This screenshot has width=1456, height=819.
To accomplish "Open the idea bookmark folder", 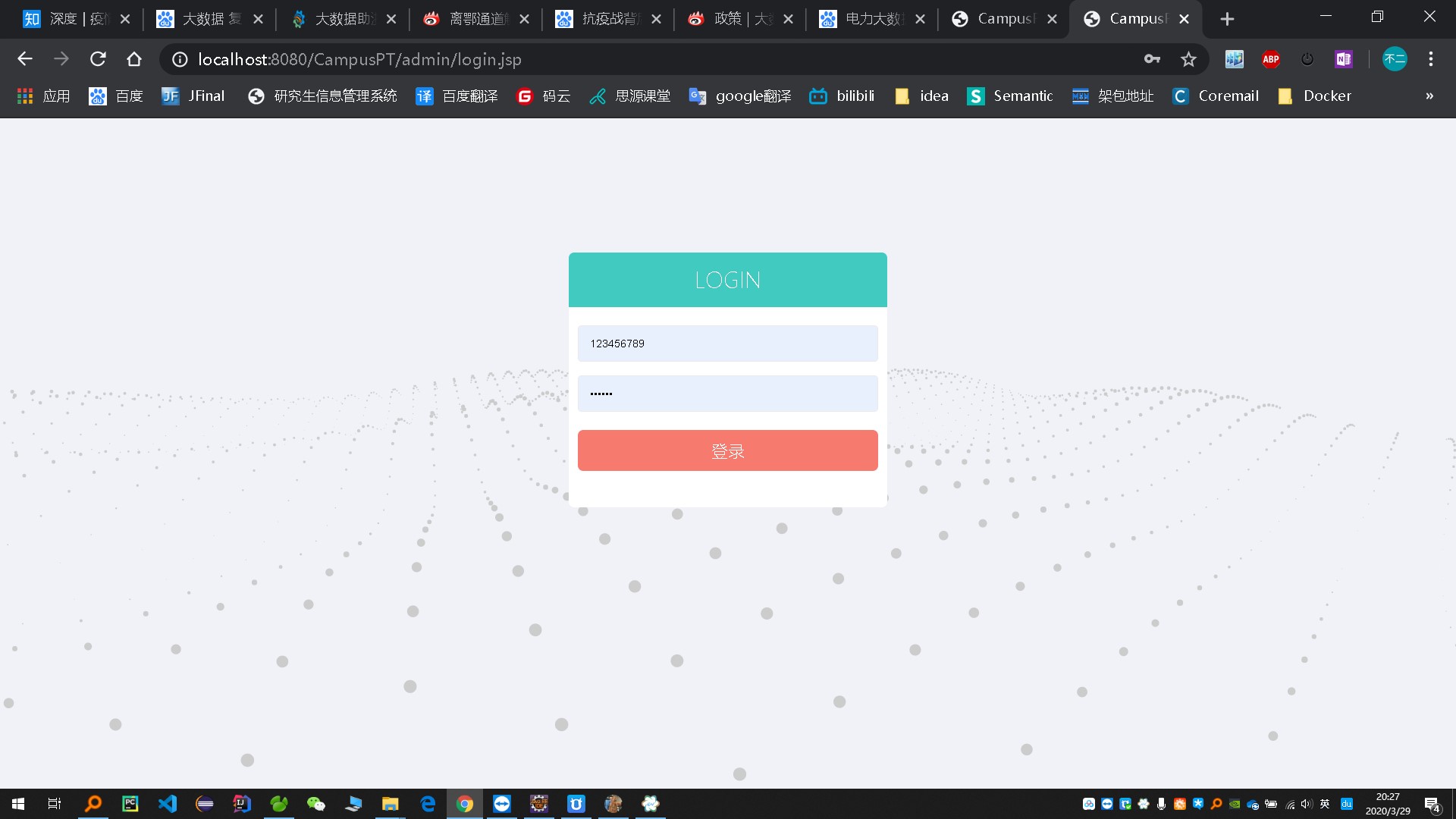I will pyautogui.click(x=921, y=96).
